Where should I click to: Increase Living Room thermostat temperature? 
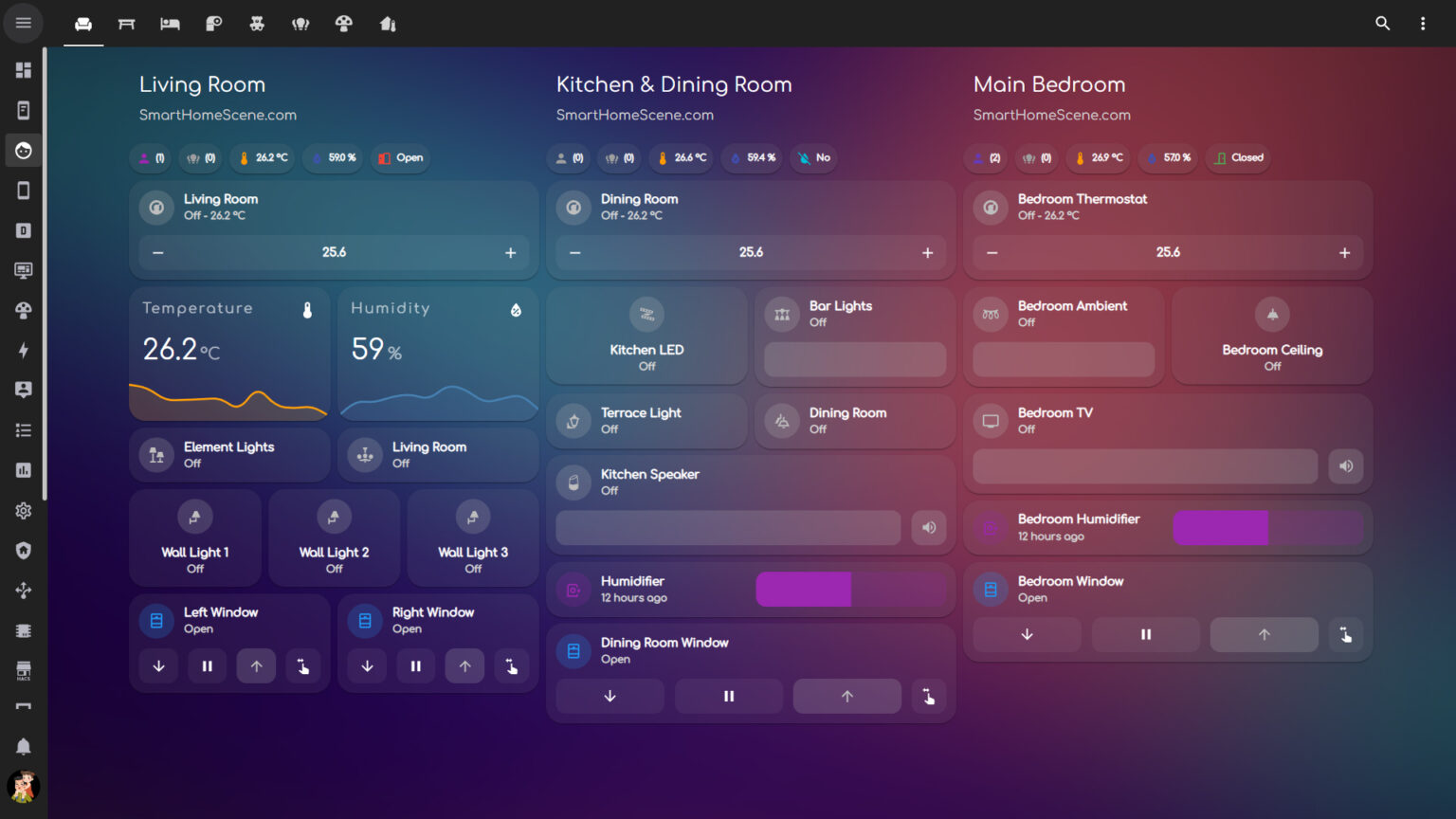tap(510, 253)
